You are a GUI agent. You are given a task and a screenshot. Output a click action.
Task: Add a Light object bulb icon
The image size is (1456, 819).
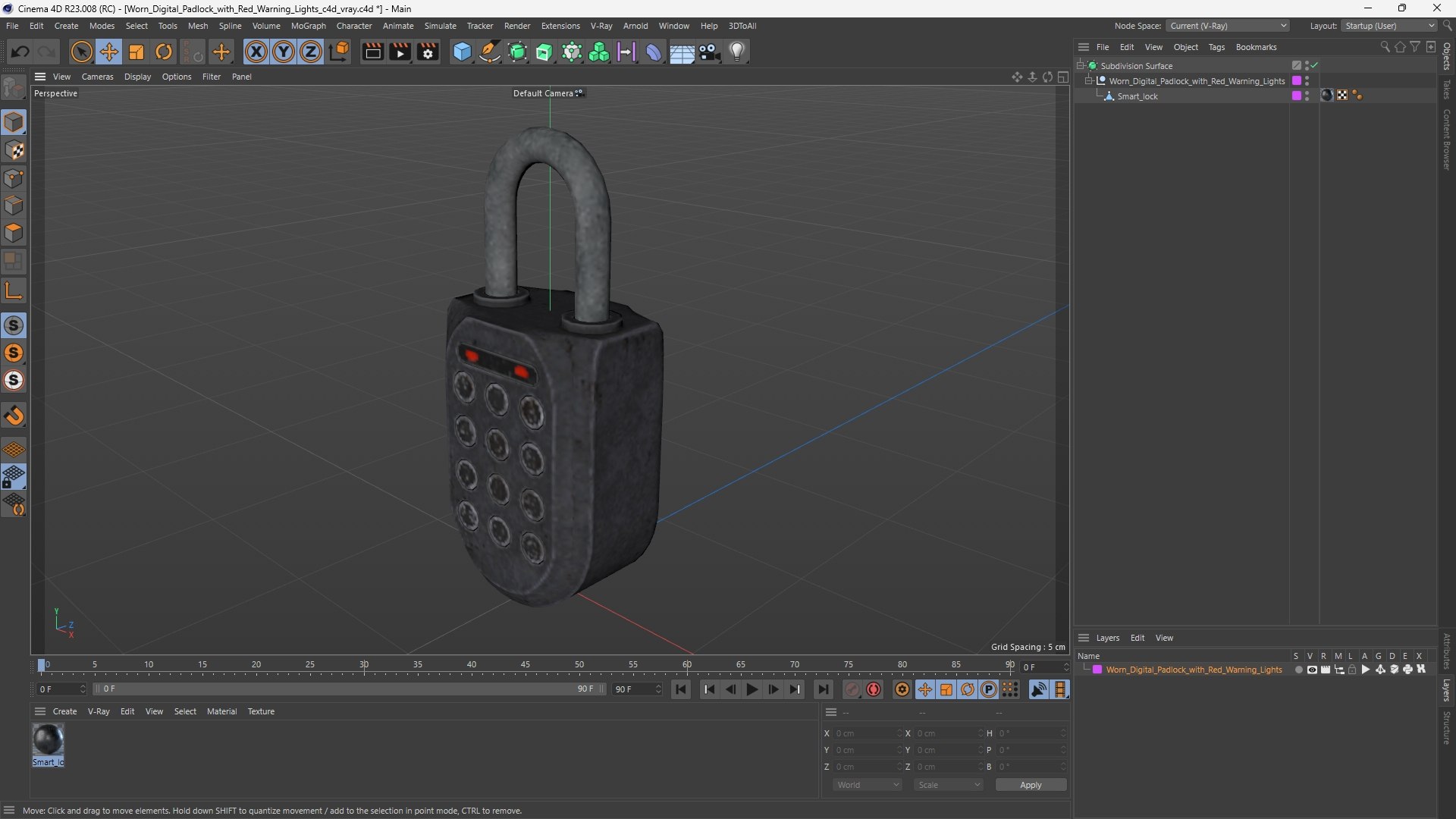coord(737,52)
